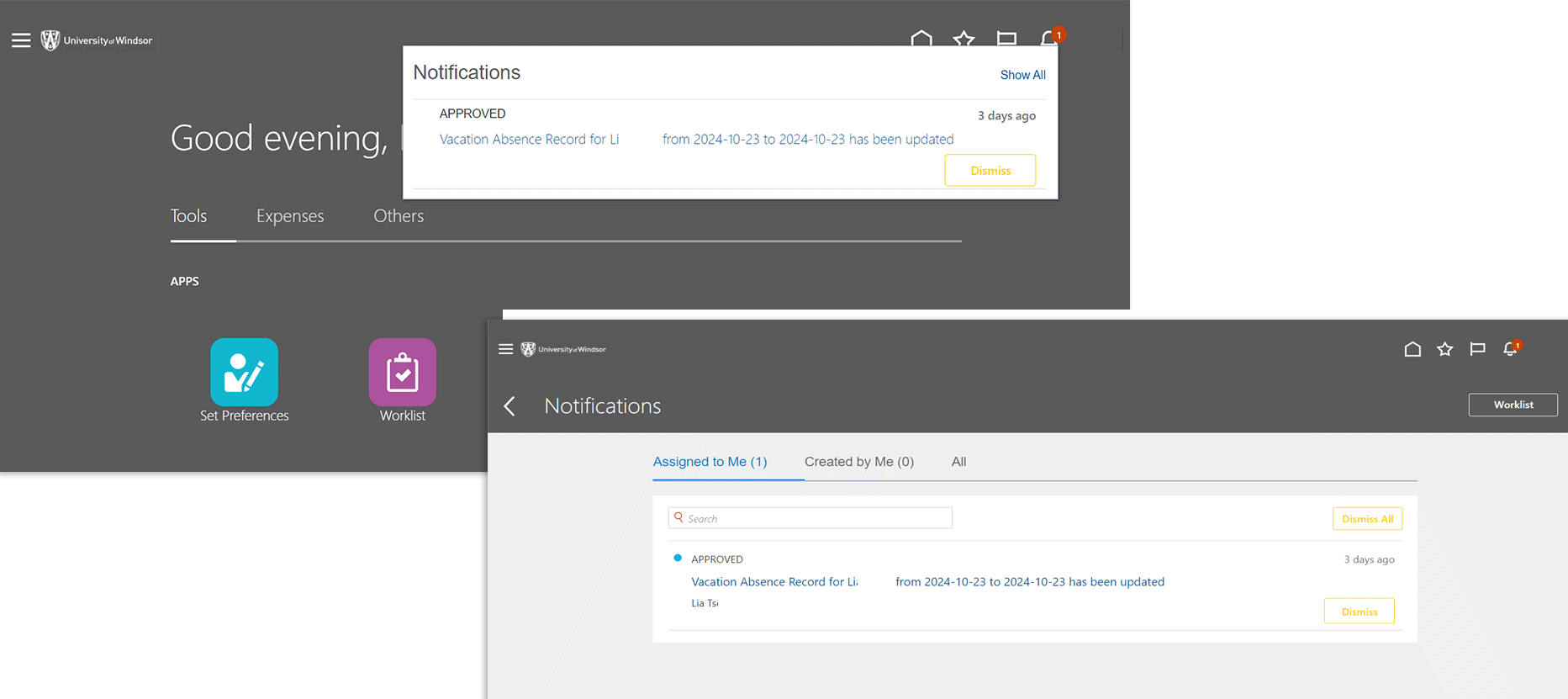Click the Worklist button in the Notifications header
This screenshot has height=699, width=1568.
click(1513, 405)
